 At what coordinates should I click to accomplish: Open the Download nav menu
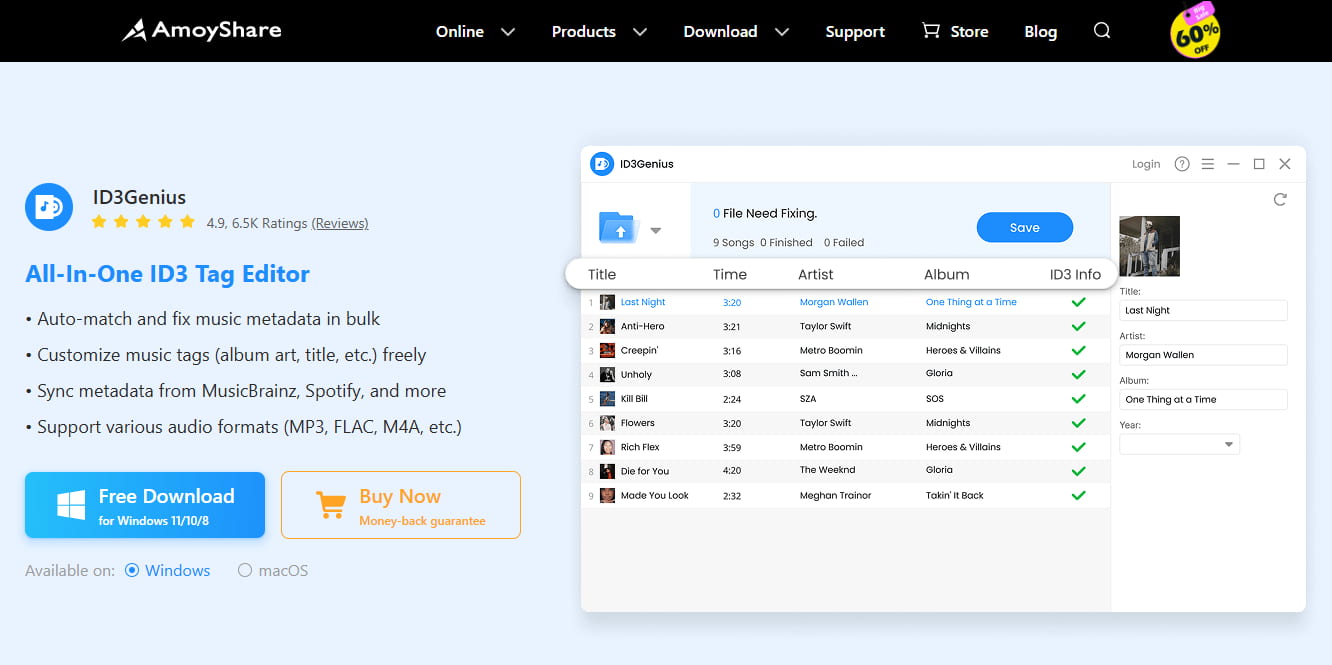[720, 32]
